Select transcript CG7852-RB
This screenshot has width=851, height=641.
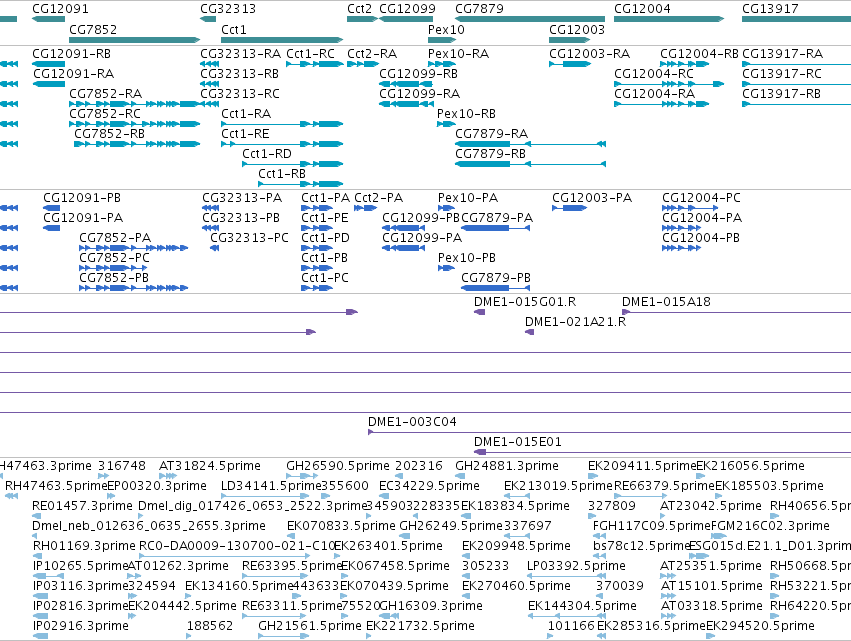pos(137,144)
